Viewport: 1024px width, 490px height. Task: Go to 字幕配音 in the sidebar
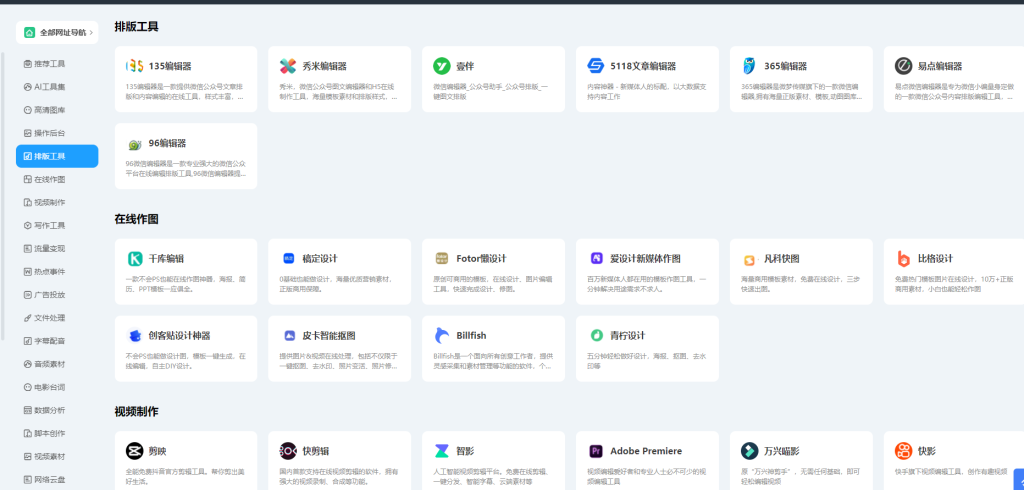[50, 341]
